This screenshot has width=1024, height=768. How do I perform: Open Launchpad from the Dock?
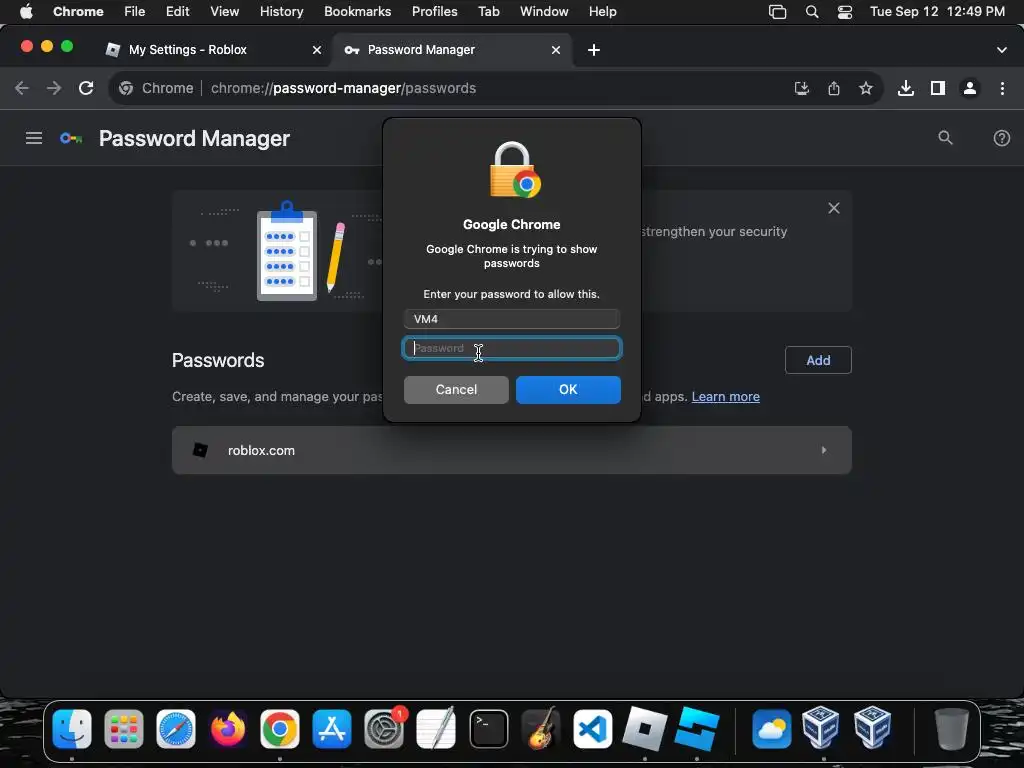point(123,728)
